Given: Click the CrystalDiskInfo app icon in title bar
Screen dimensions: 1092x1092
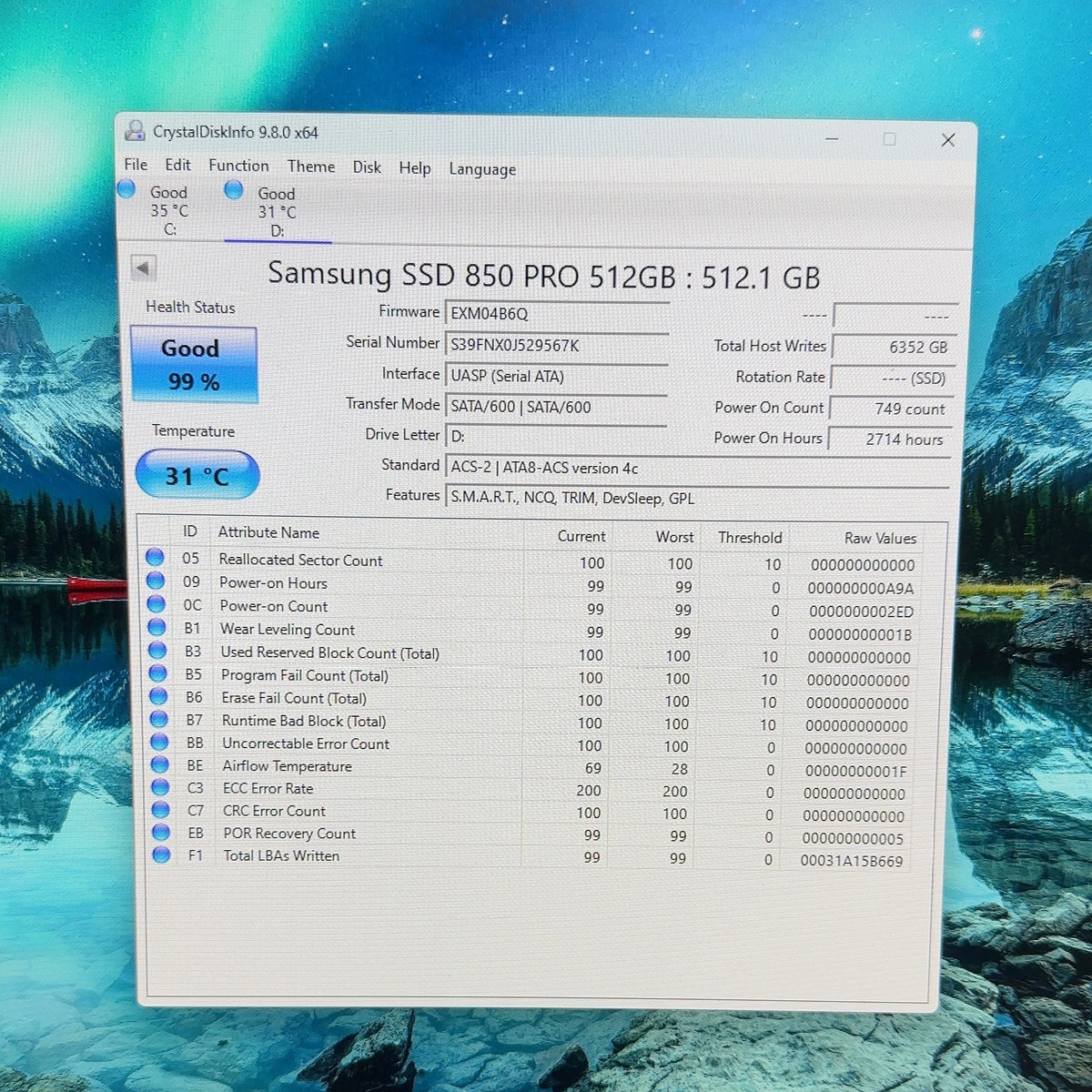Looking at the screenshot, I should coord(135,131).
